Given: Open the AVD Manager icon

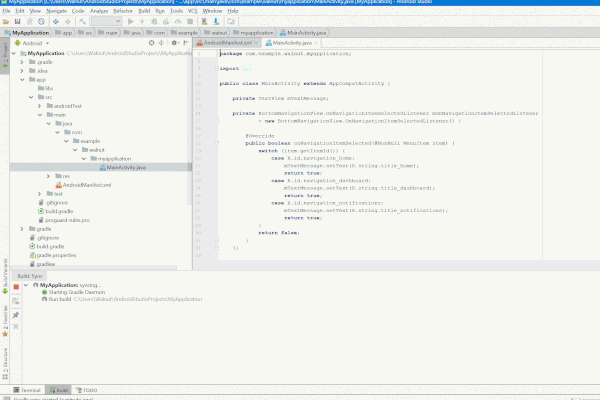Looking at the screenshot, I should coord(204,22).
